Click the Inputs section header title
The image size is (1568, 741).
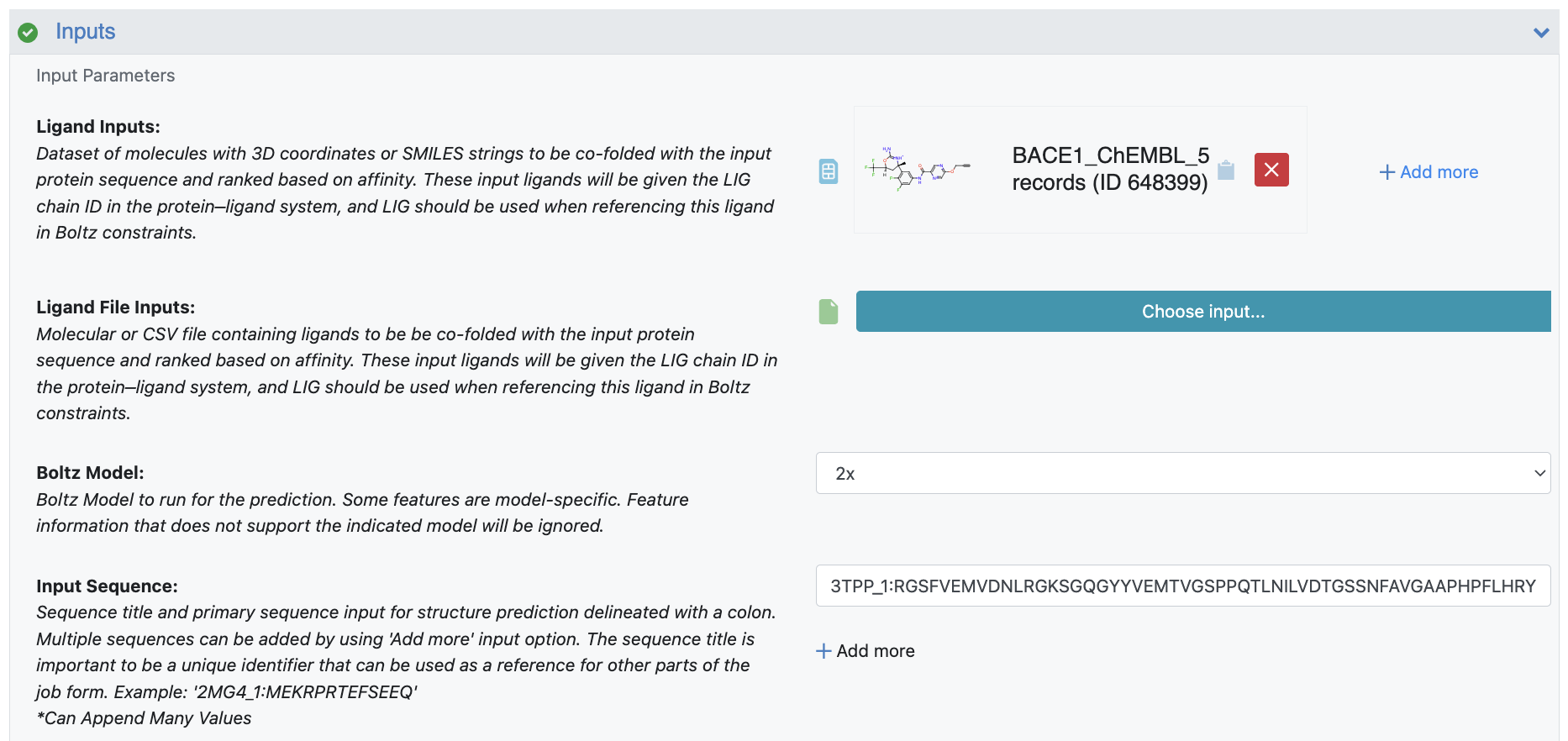click(x=85, y=32)
